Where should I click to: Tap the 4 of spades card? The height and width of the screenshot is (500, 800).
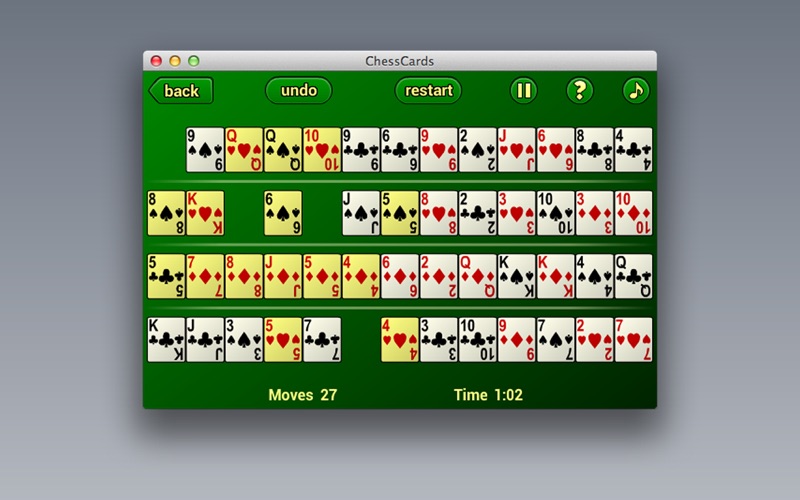(594, 277)
